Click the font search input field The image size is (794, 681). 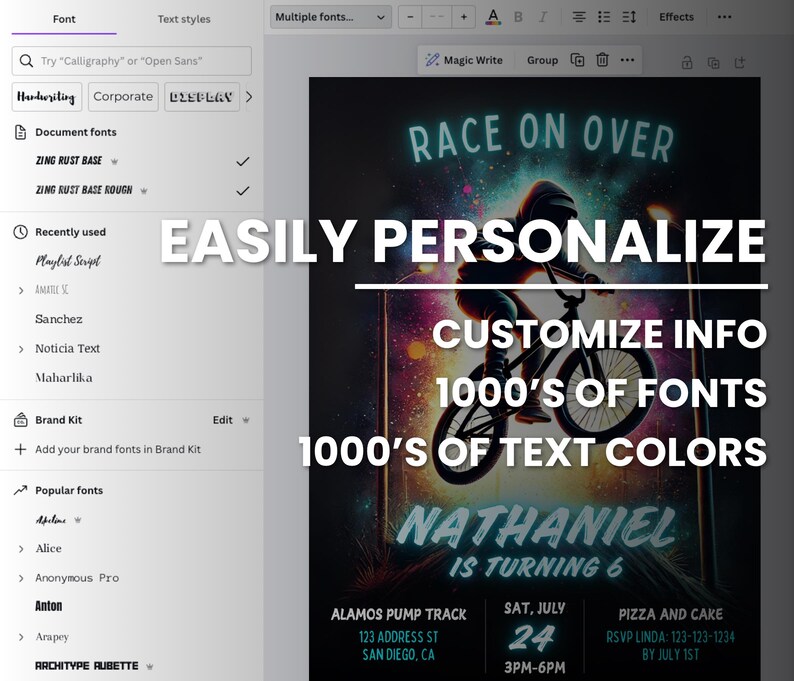(x=132, y=61)
